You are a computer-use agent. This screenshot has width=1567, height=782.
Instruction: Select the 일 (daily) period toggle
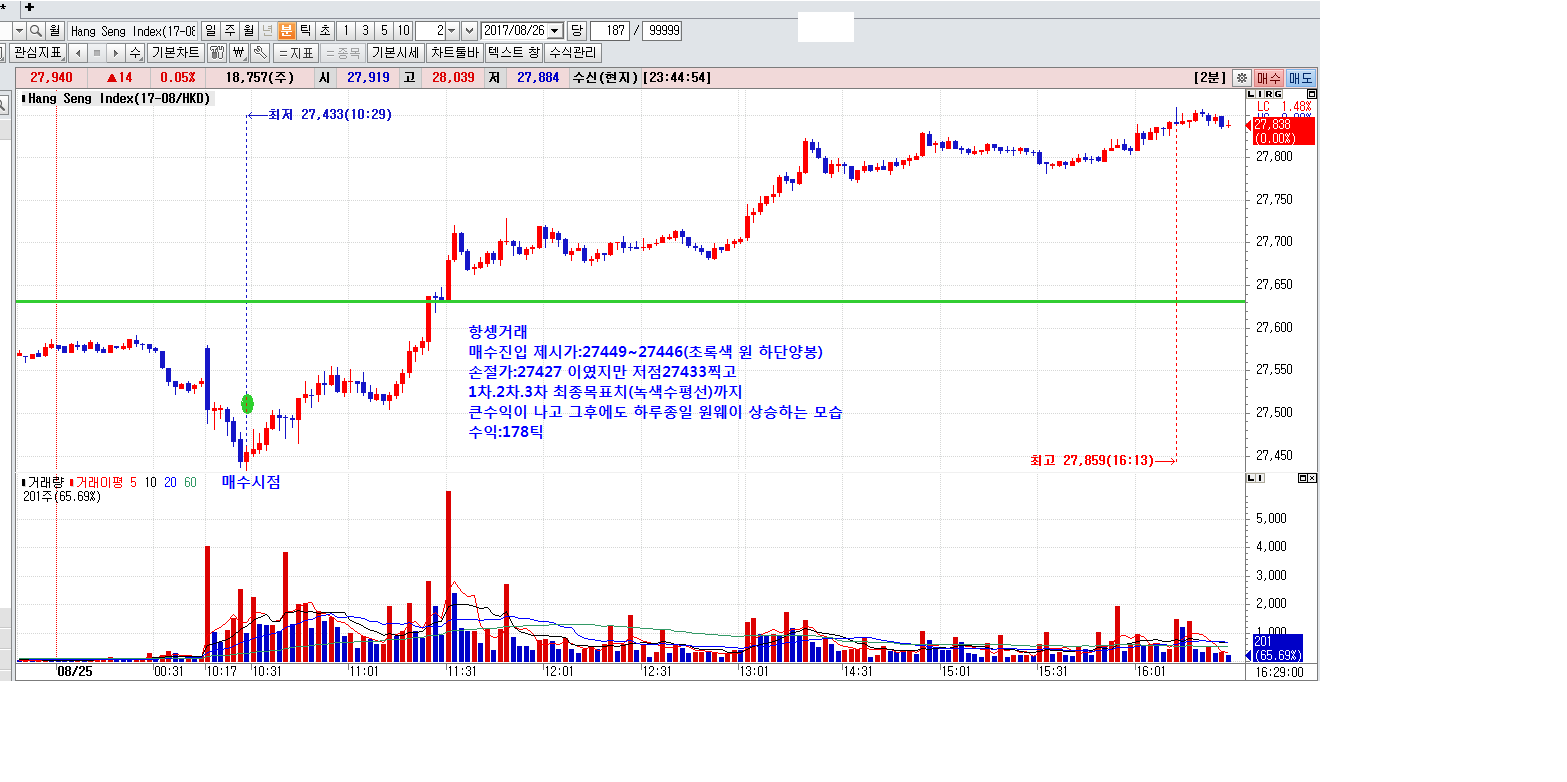(211, 31)
